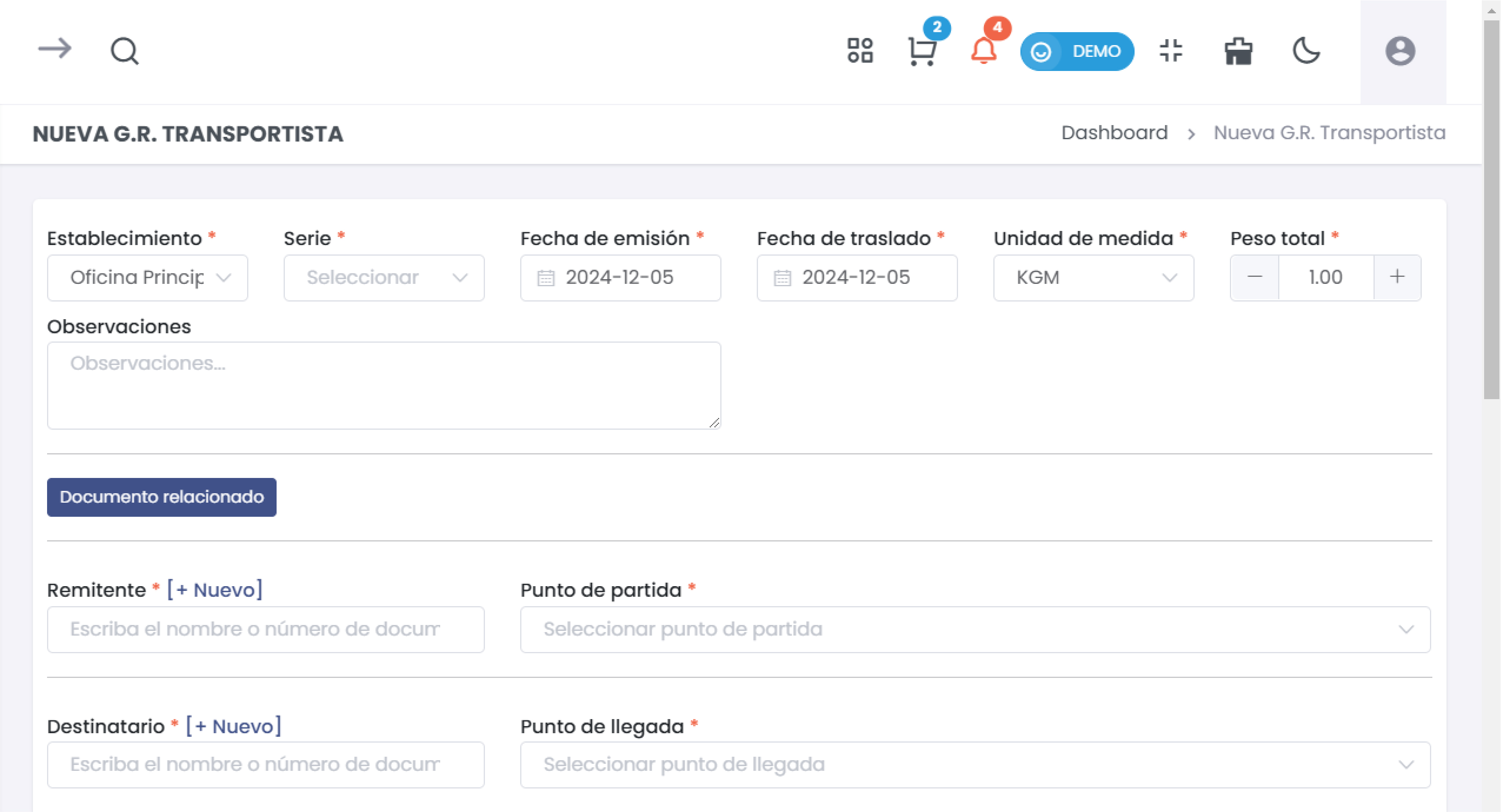Image resolution: width=1501 pixels, height=812 pixels.
Task: Expand the Establecimiento dropdown
Action: tap(148, 278)
